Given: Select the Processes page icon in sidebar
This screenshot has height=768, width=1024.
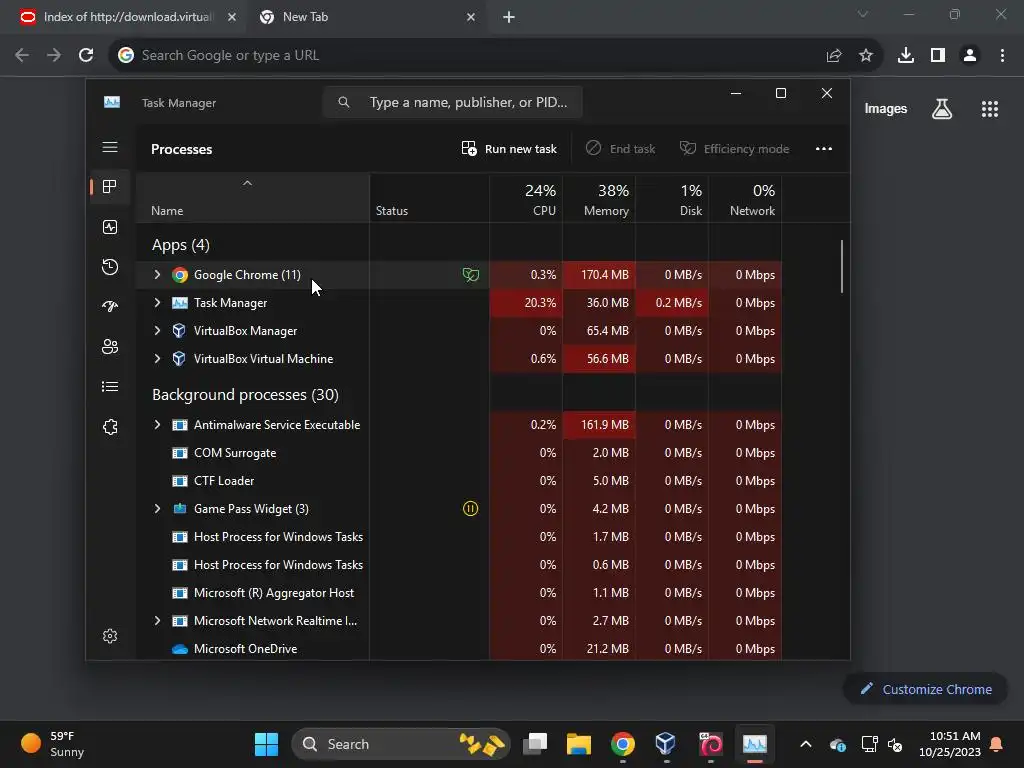Looking at the screenshot, I should pyautogui.click(x=110, y=187).
